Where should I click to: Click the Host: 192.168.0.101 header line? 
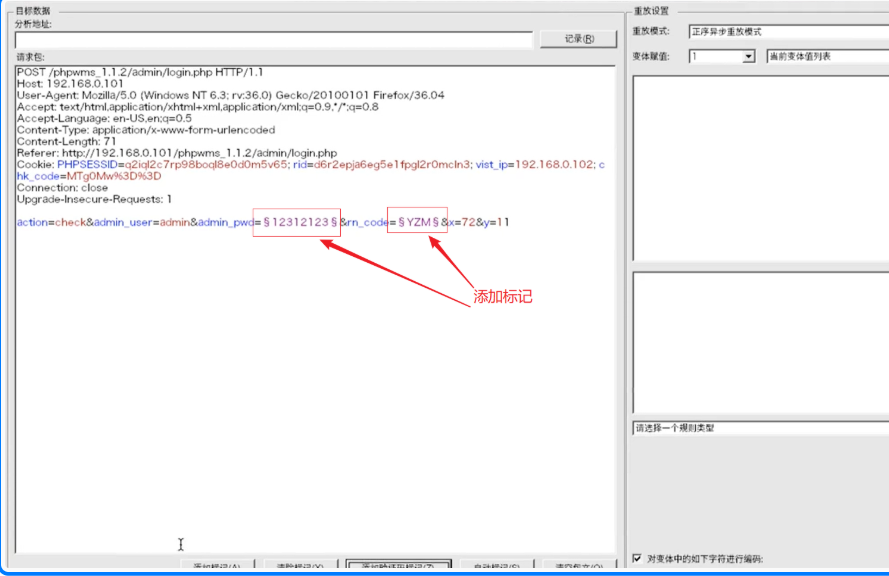[70, 83]
